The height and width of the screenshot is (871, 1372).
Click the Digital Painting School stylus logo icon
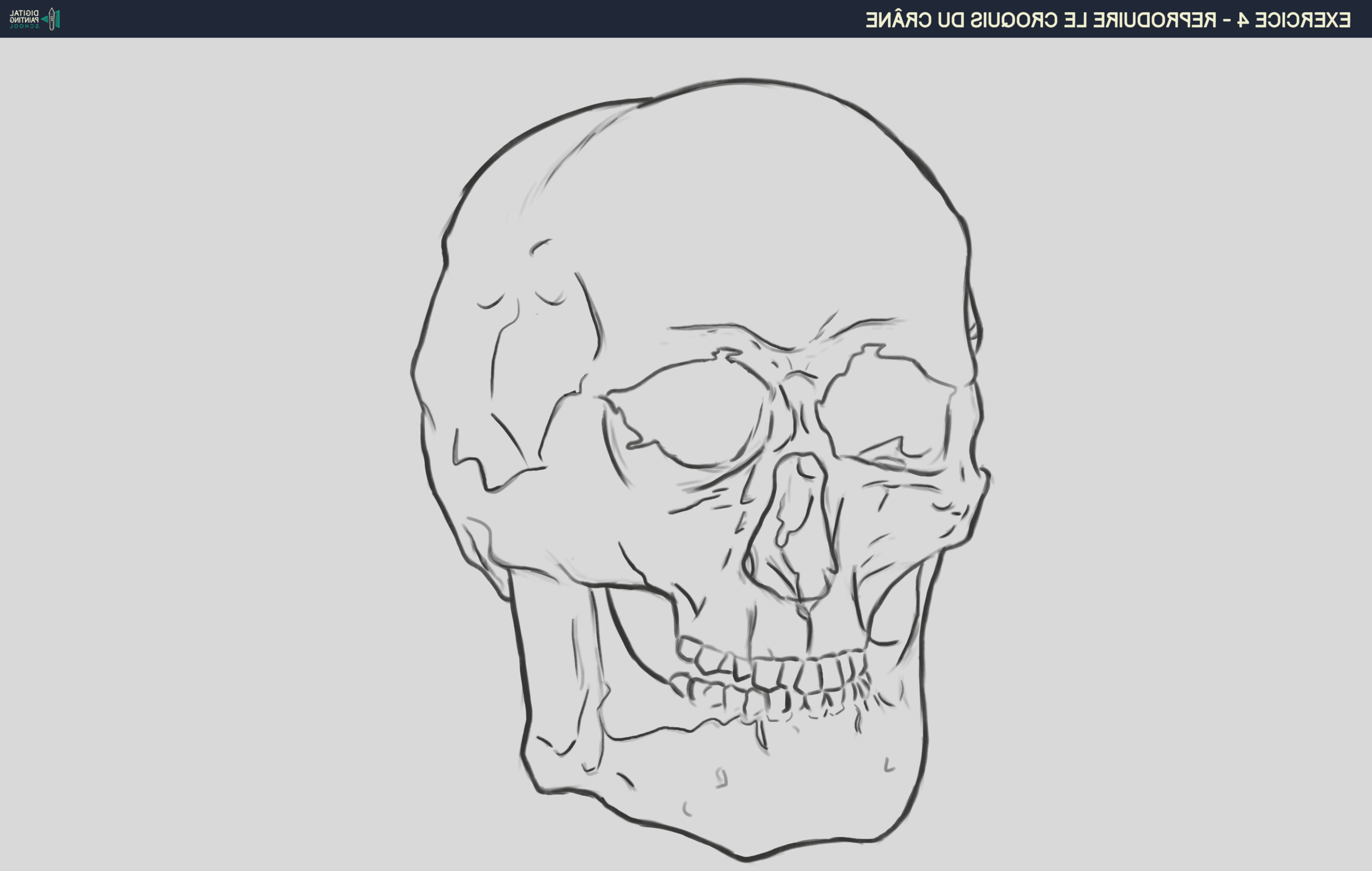pos(52,19)
